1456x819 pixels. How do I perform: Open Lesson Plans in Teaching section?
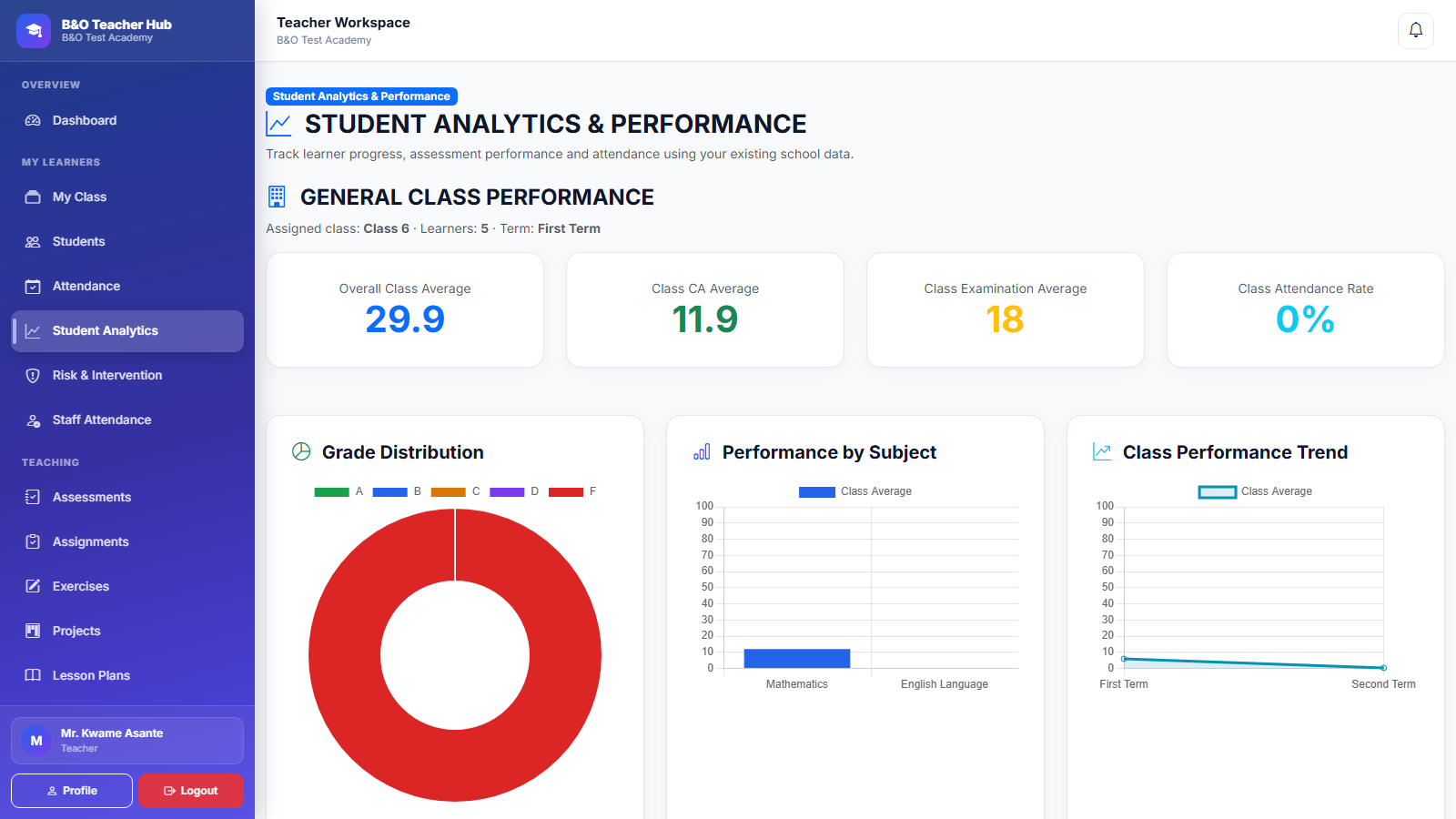coord(127,675)
